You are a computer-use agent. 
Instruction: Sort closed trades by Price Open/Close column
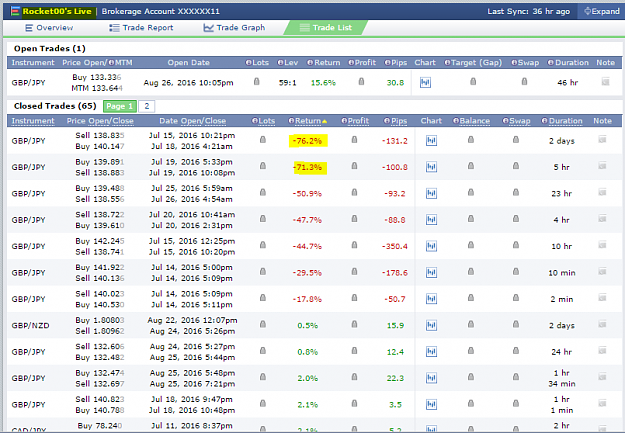click(x=100, y=121)
